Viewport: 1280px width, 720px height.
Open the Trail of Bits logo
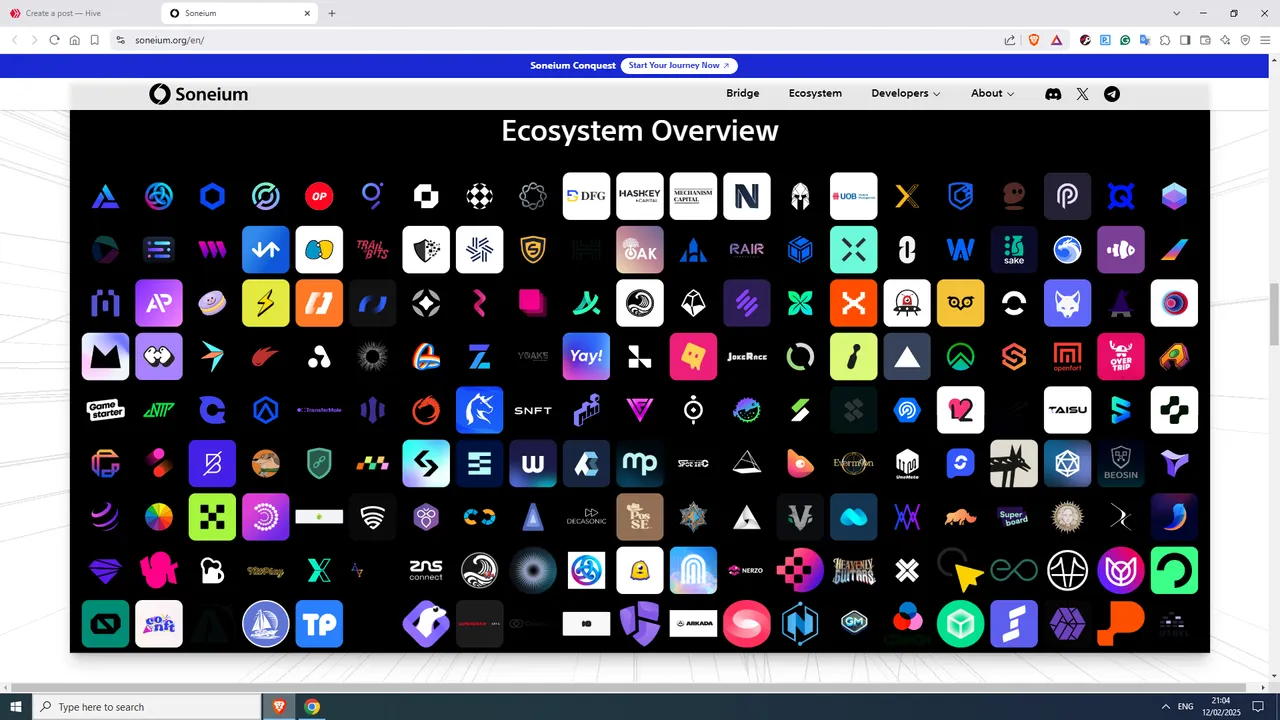[372, 250]
